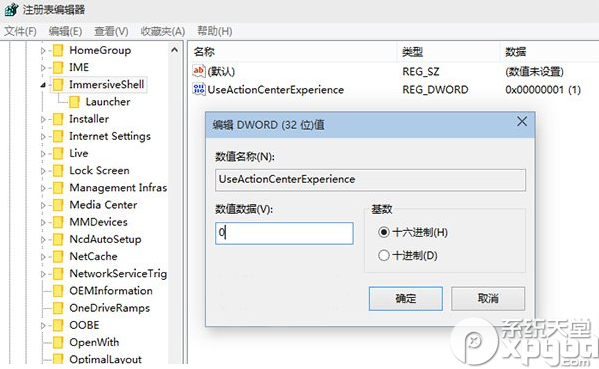Image resolution: width=599 pixels, height=369 pixels.
Task: Expand the Internet Settings tree node
Action: 43,136
